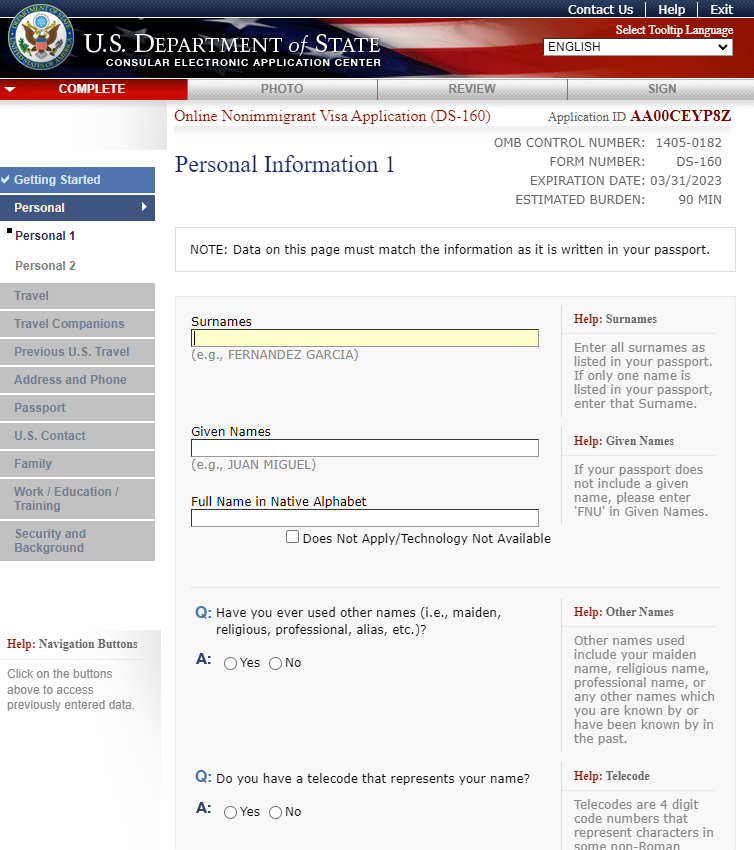Image resolution: width=754 pixels, height=850 pixels.
Task: Click the Exit link
Action: point(721,10)
